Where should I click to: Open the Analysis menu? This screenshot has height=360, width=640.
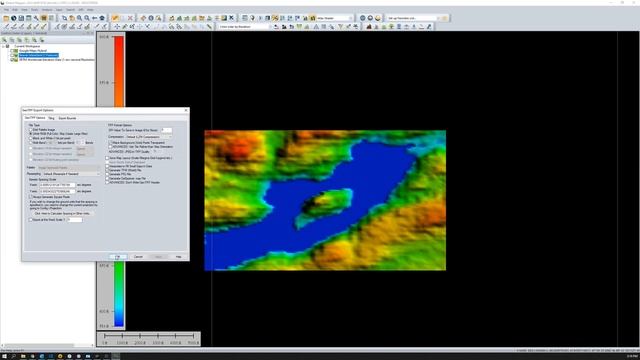pyautogui.click(x=47, y=10)
